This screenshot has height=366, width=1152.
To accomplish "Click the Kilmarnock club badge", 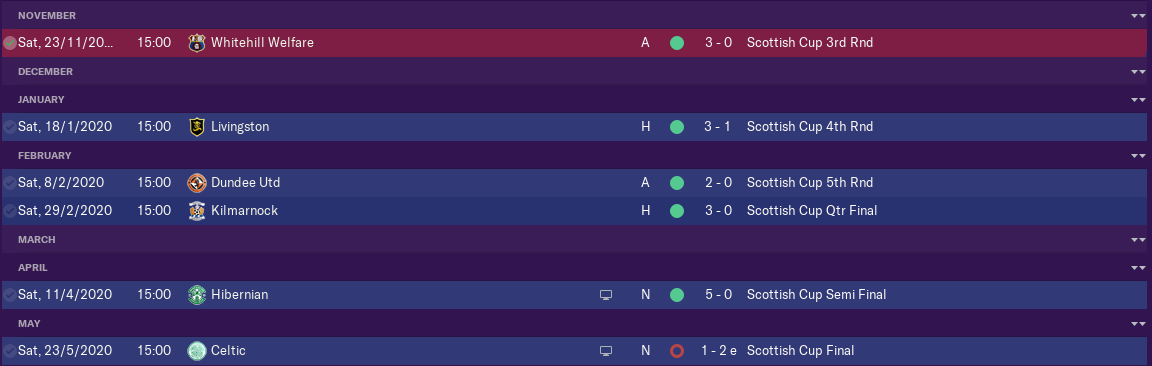I will (x=197, y=210).
